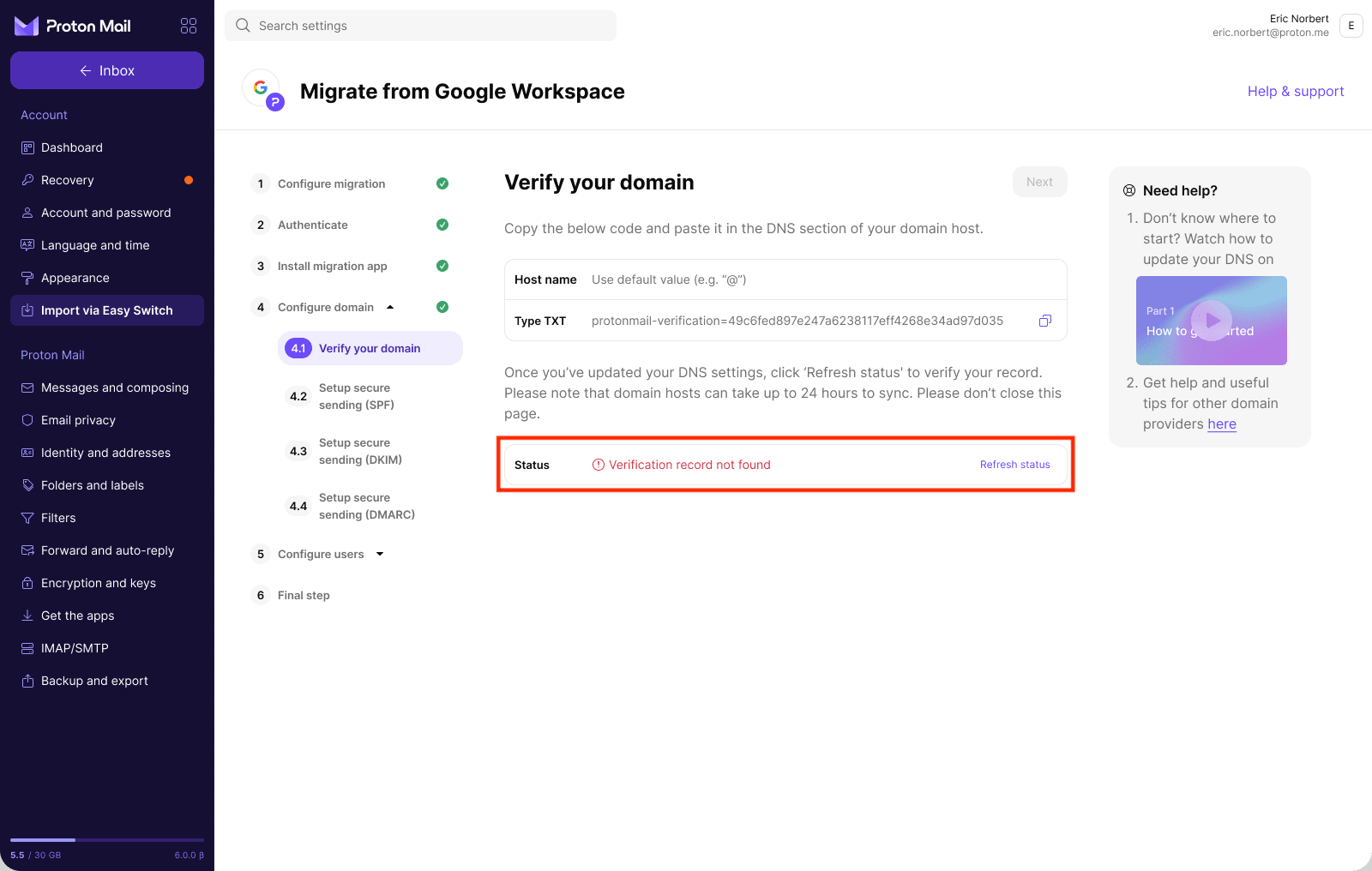The height and width of the screenshot is (871, 1372).
Task: Open Identity and addresses settings
Action: point(107,453)
